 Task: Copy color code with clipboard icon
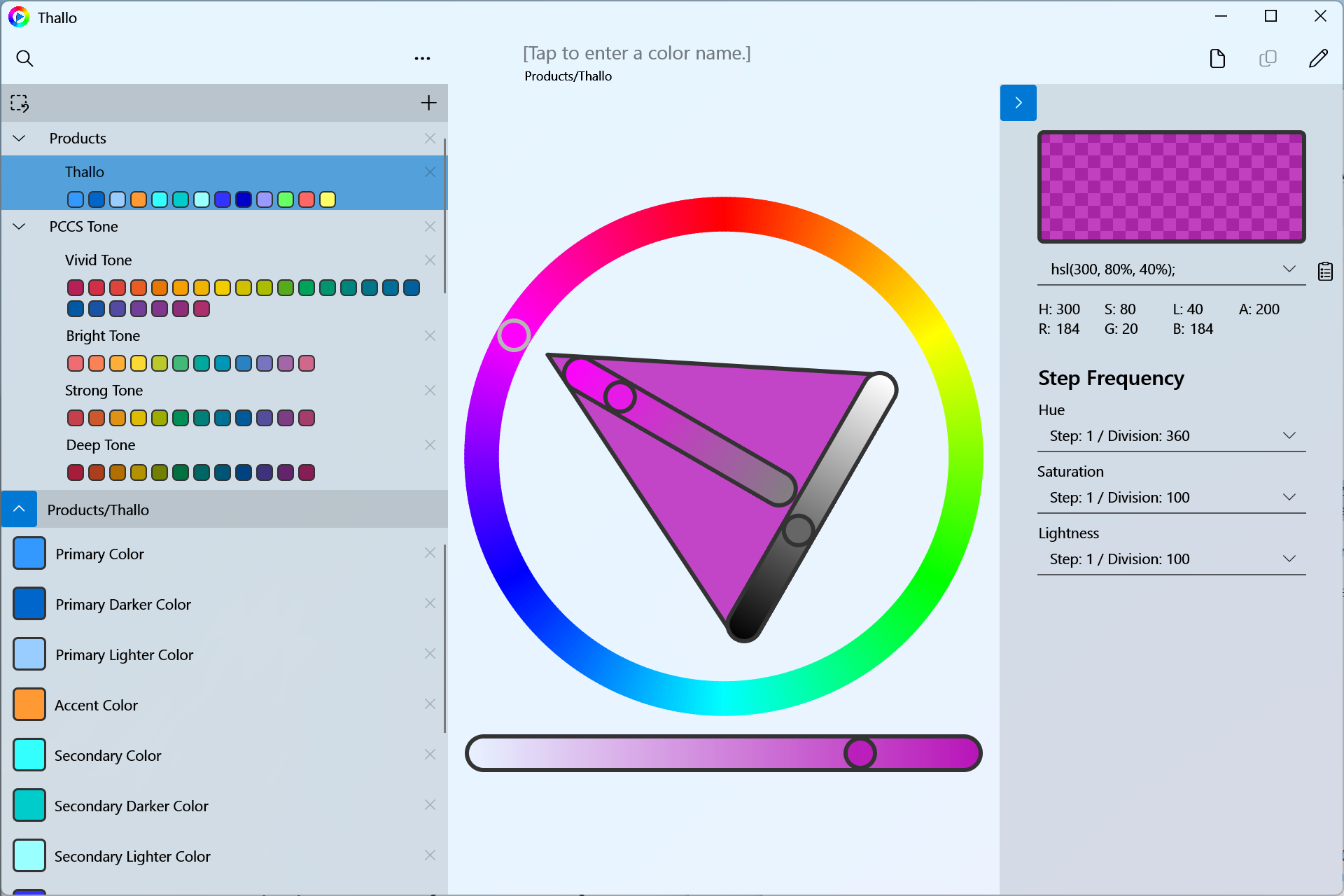click(x=1325, y=271)
